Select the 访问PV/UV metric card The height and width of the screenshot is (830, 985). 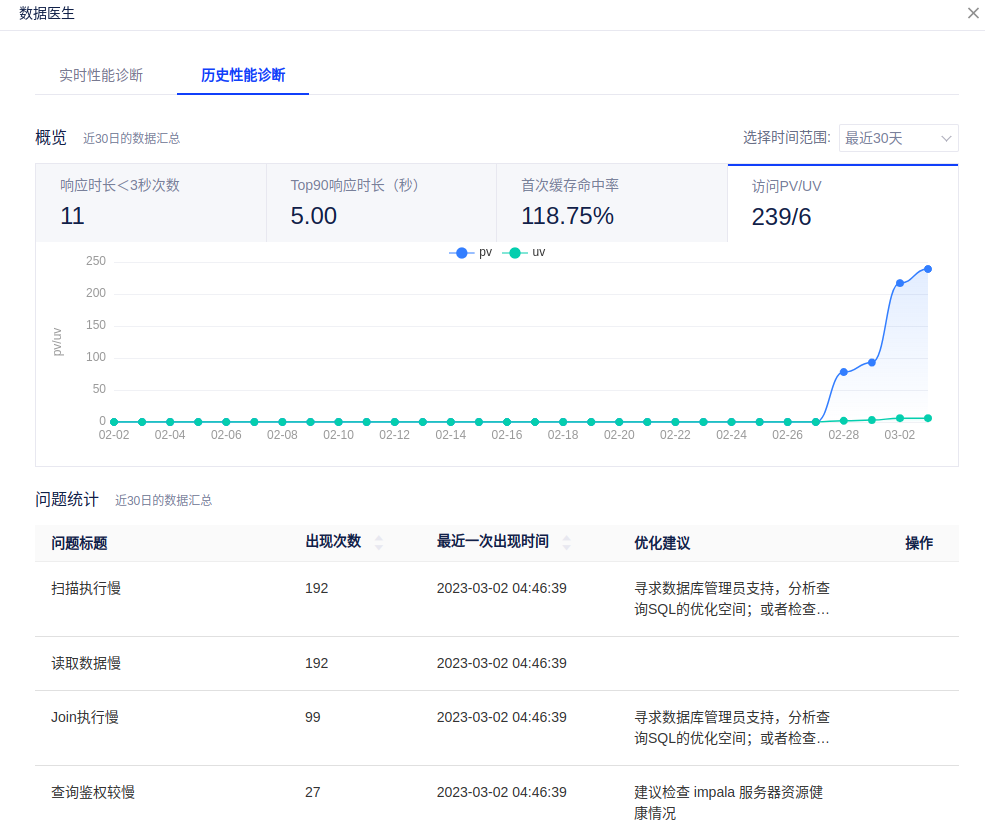tap(842, 203)
